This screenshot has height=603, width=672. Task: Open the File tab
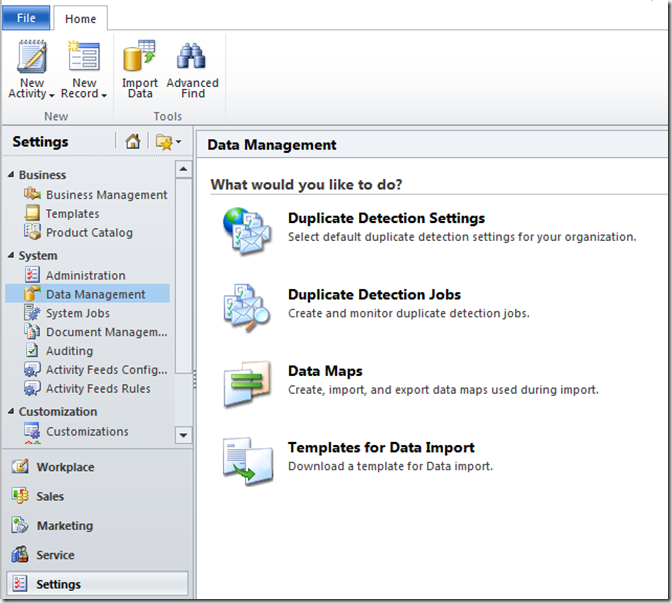[26, 18]
